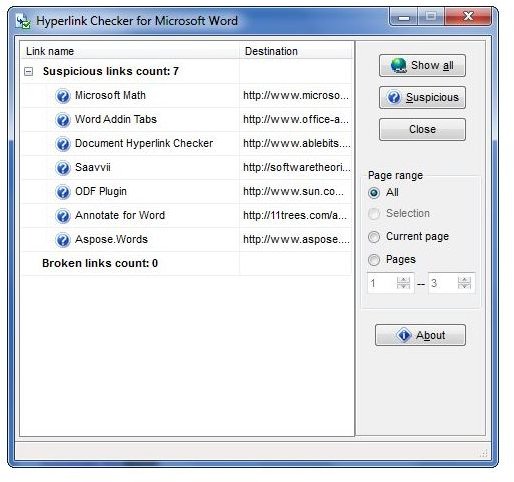514x482 pixels.
Task: Click the http://www.office-a... destination cell
Action: point(296,120)
